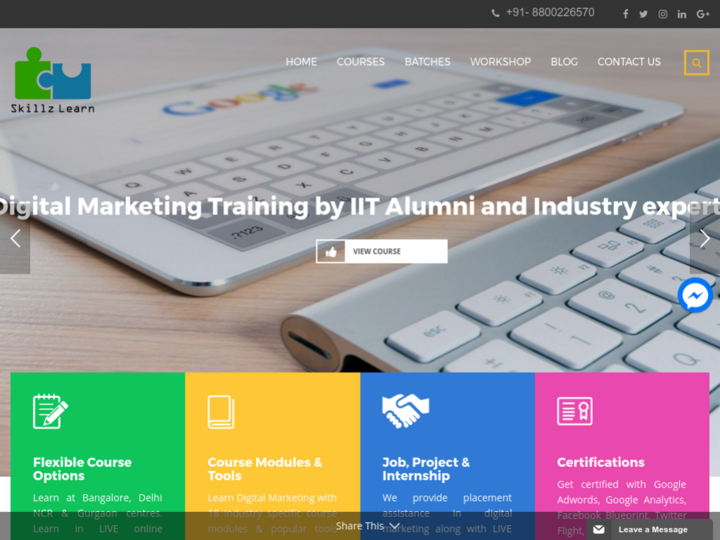720x540 pixels.
Task: Open the Instagram icon in top bar
Action: pyautogui.click(x=663, y=14)
